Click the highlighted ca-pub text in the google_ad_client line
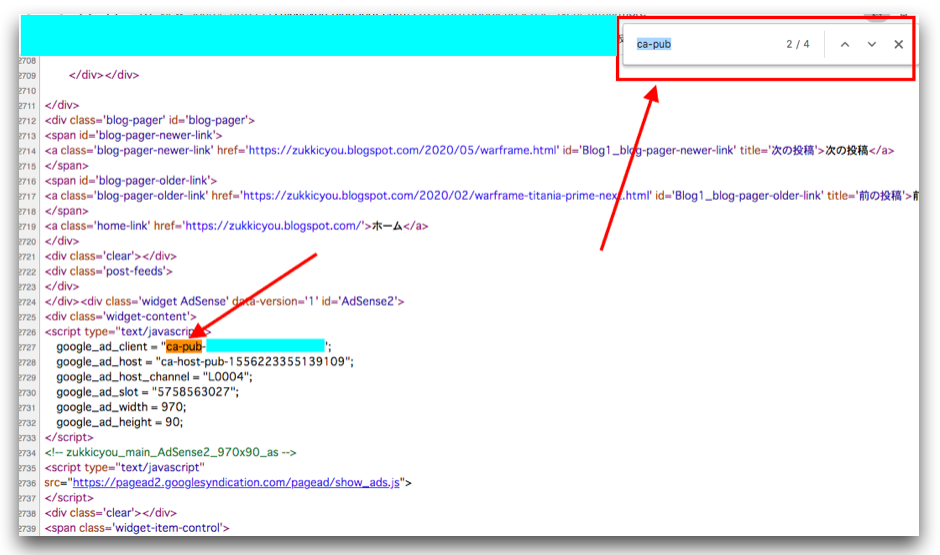 [x=185, y=346]
